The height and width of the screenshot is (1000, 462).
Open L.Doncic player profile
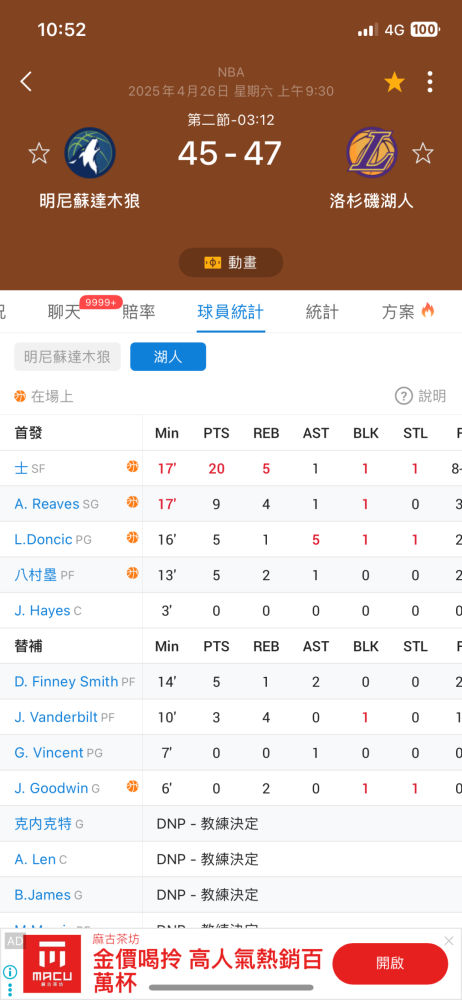pyautogui.click(x=43, y=540)
